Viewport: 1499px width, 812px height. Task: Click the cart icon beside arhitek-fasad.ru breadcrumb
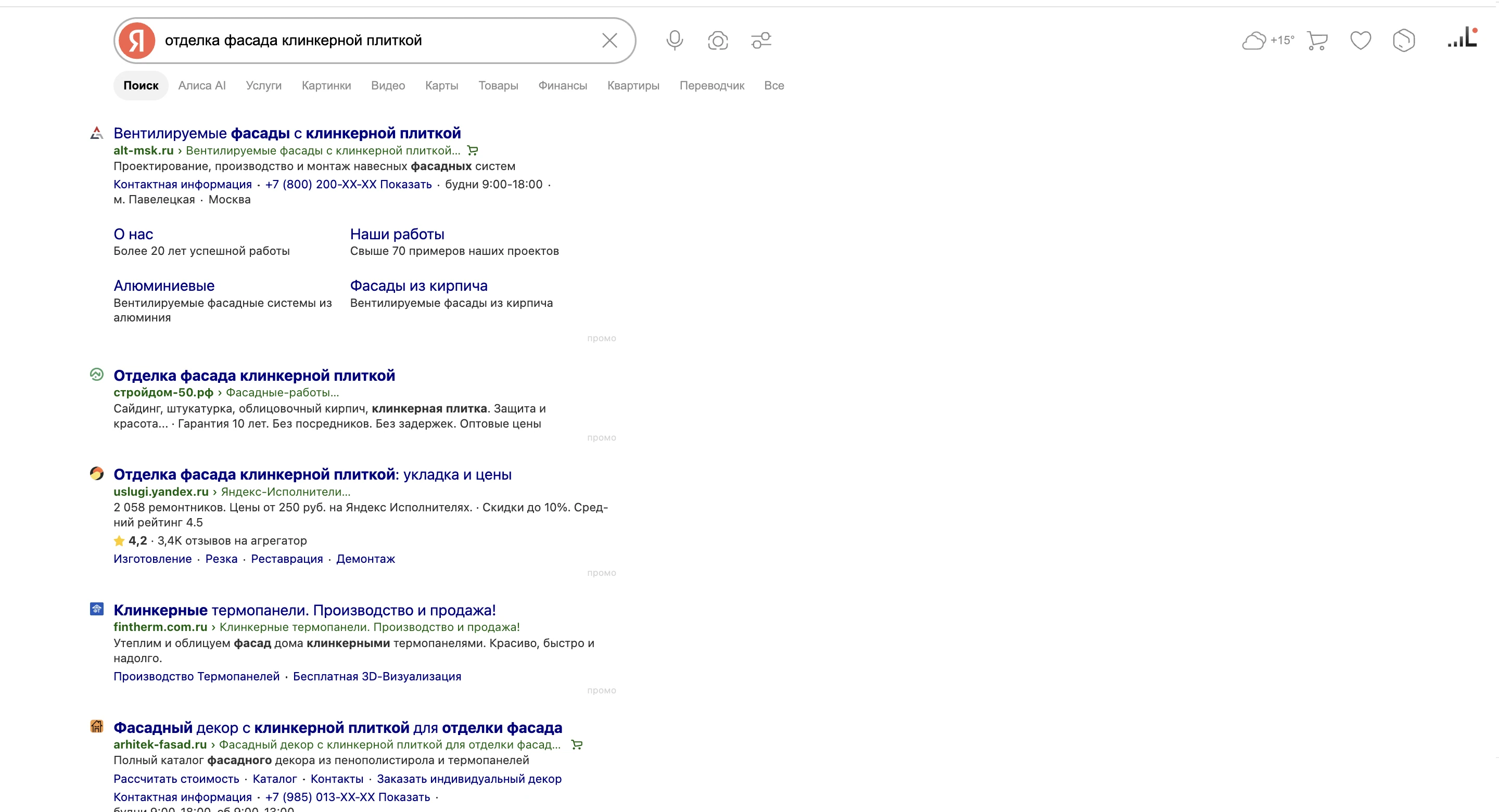(577, 744)
